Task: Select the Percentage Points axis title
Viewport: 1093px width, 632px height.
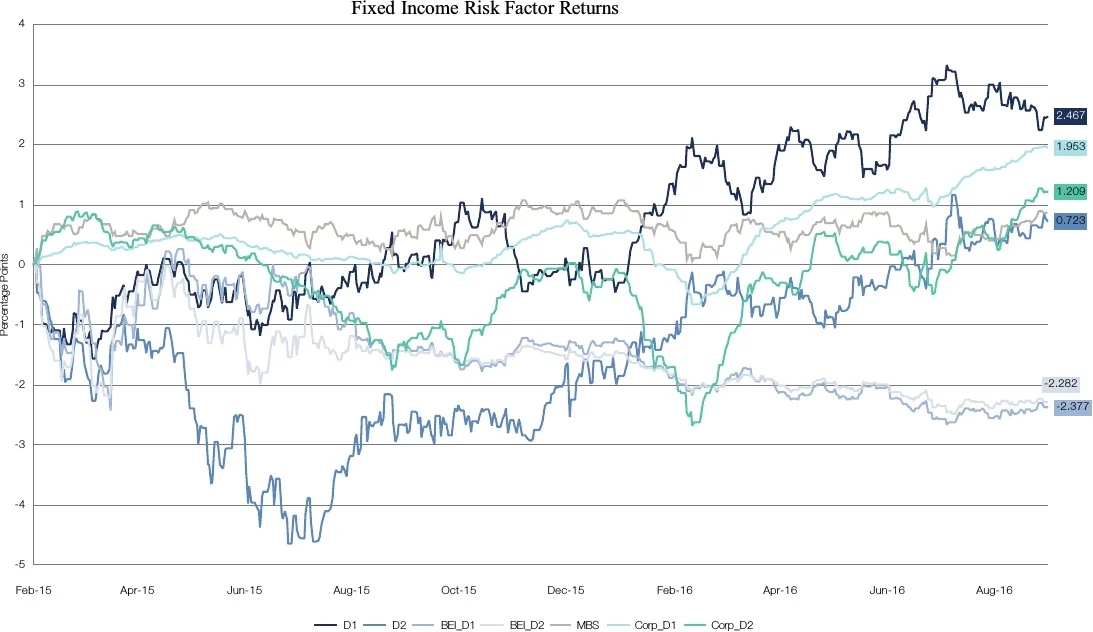Action: tap(6, 294)
